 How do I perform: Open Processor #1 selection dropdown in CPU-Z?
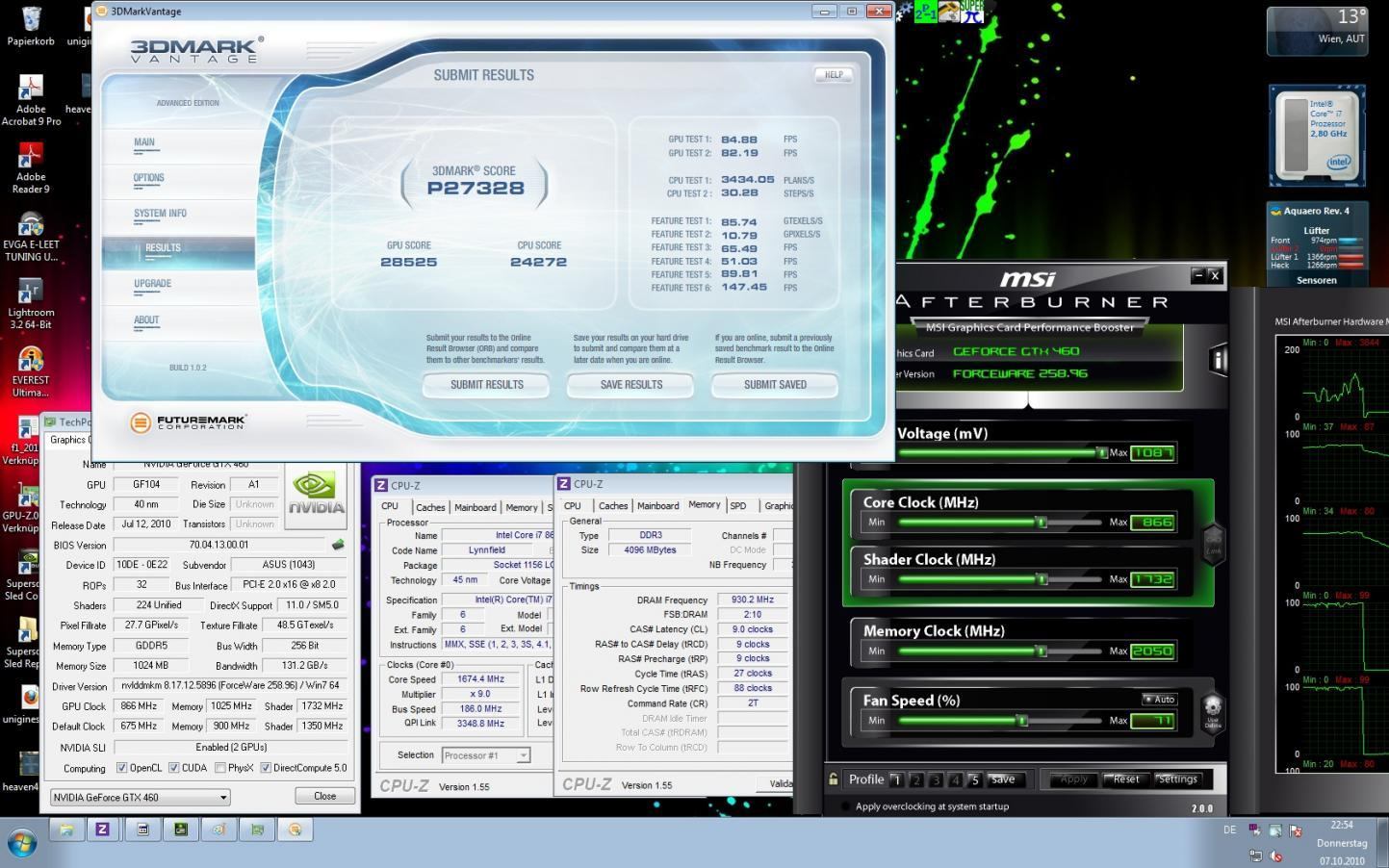pyautogui.click(x=486, y=755)
